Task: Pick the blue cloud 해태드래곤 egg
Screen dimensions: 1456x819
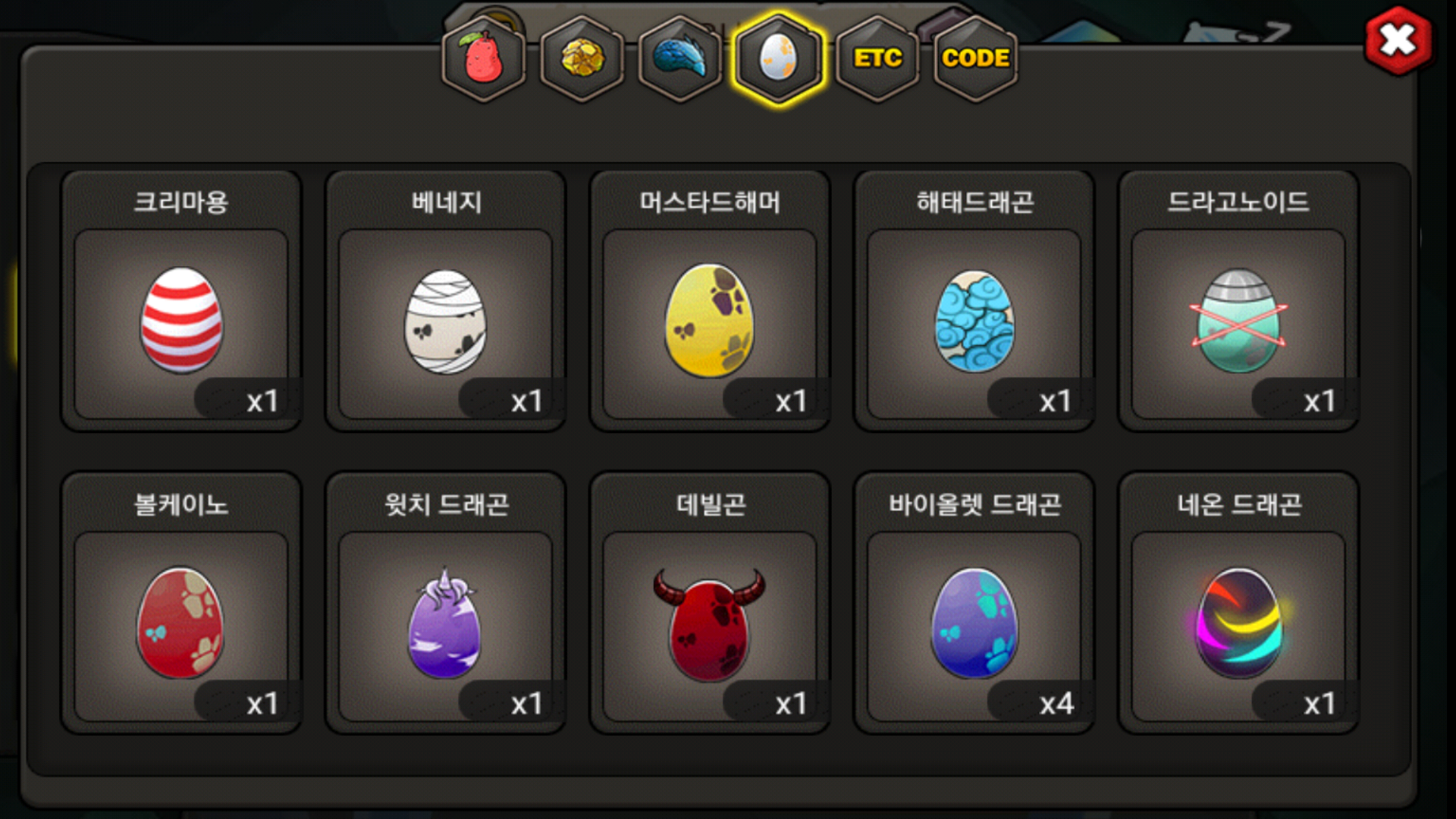Action: click(974, 322)
